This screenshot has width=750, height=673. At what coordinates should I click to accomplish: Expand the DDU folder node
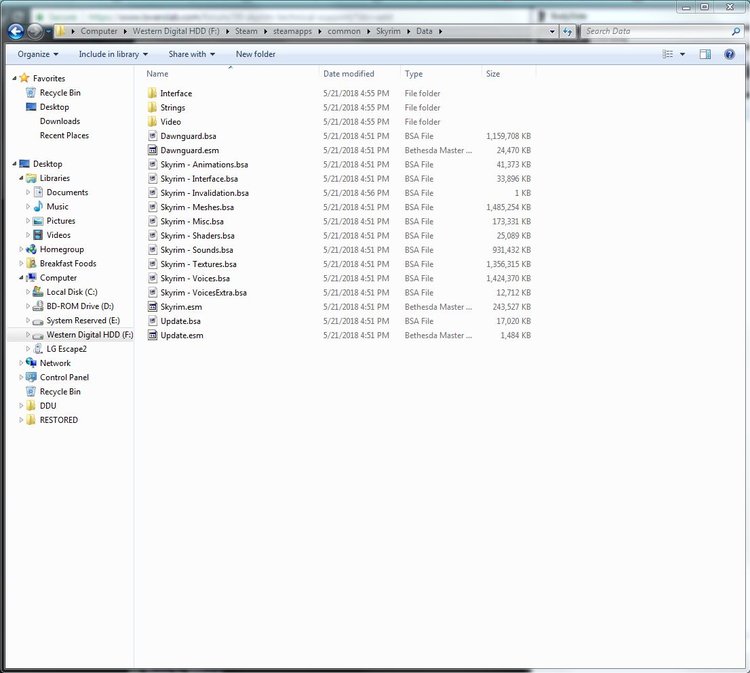21,406
